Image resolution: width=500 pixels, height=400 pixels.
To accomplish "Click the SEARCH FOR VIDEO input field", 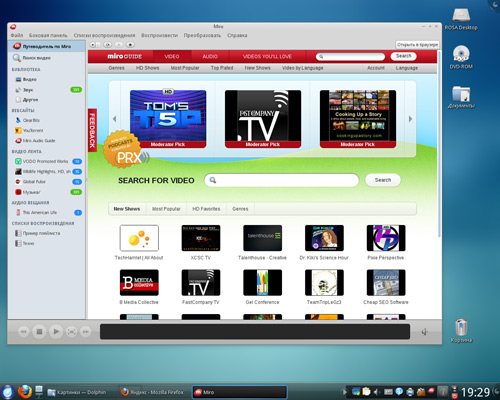I will point(282,180).
